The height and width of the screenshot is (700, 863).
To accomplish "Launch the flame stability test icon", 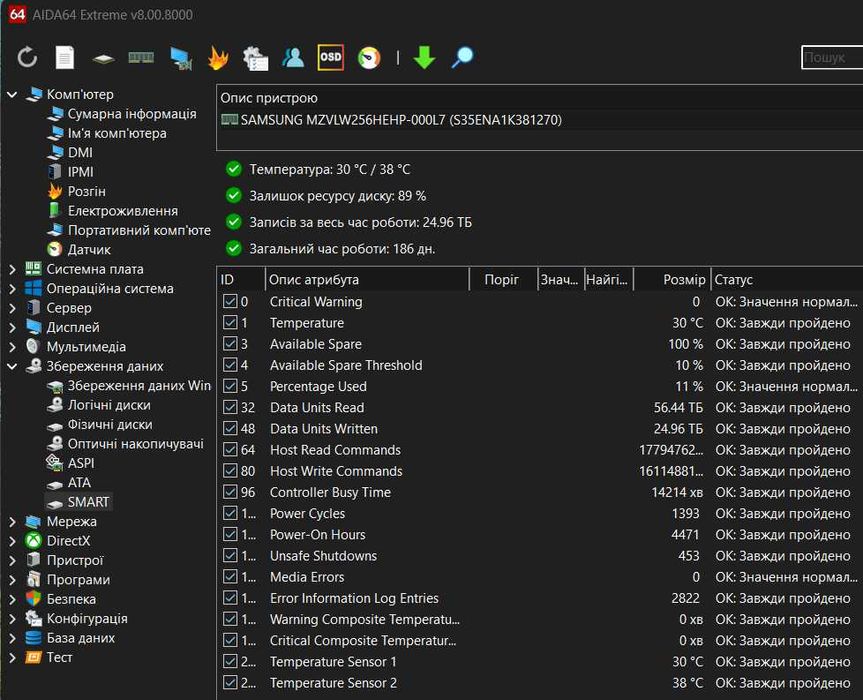I will [218, 58].
